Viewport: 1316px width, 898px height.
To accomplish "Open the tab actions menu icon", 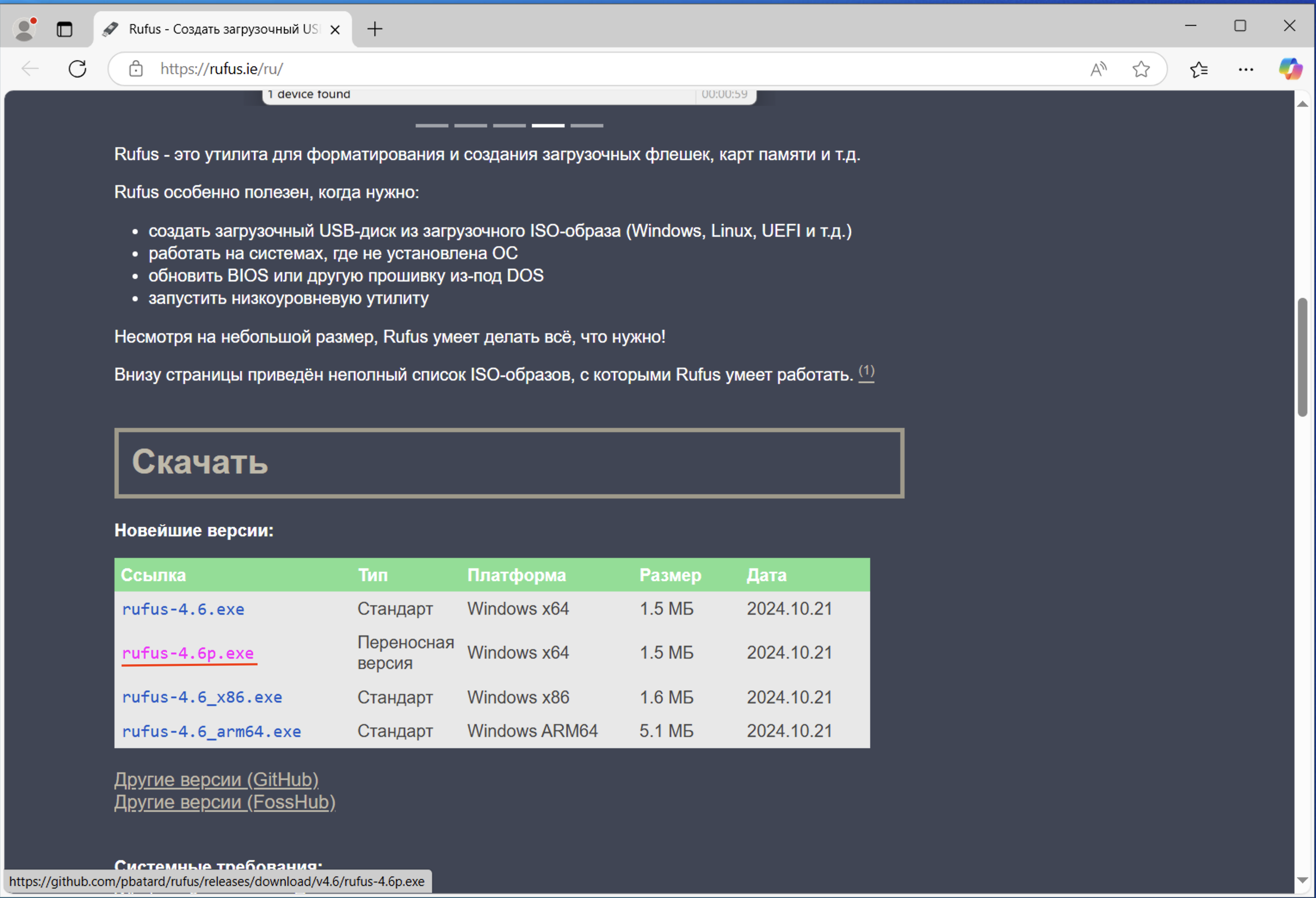I will (65, 29).
